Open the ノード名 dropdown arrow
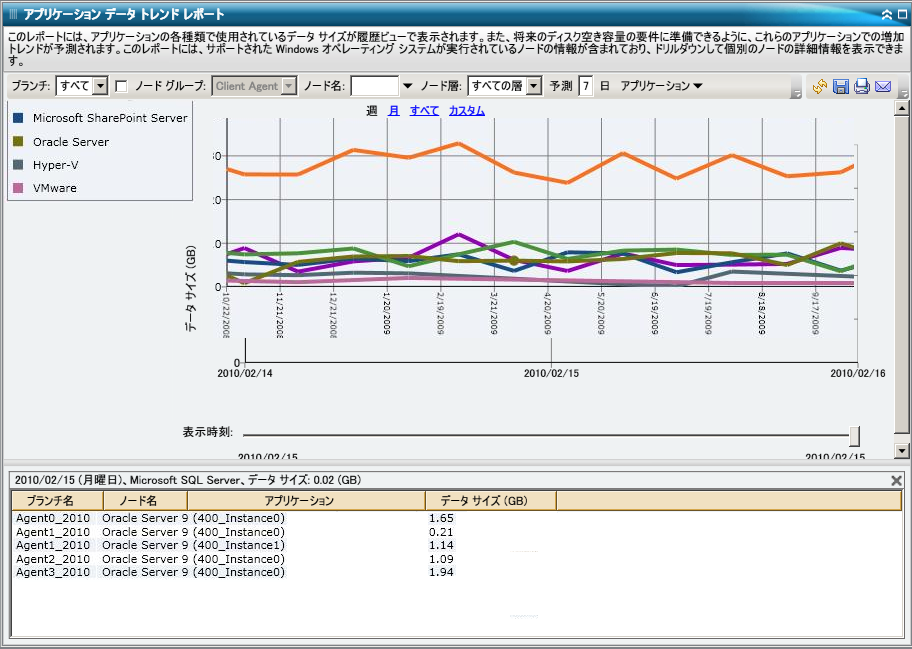Viewport: 912px width, 649px height. [407, 86]
